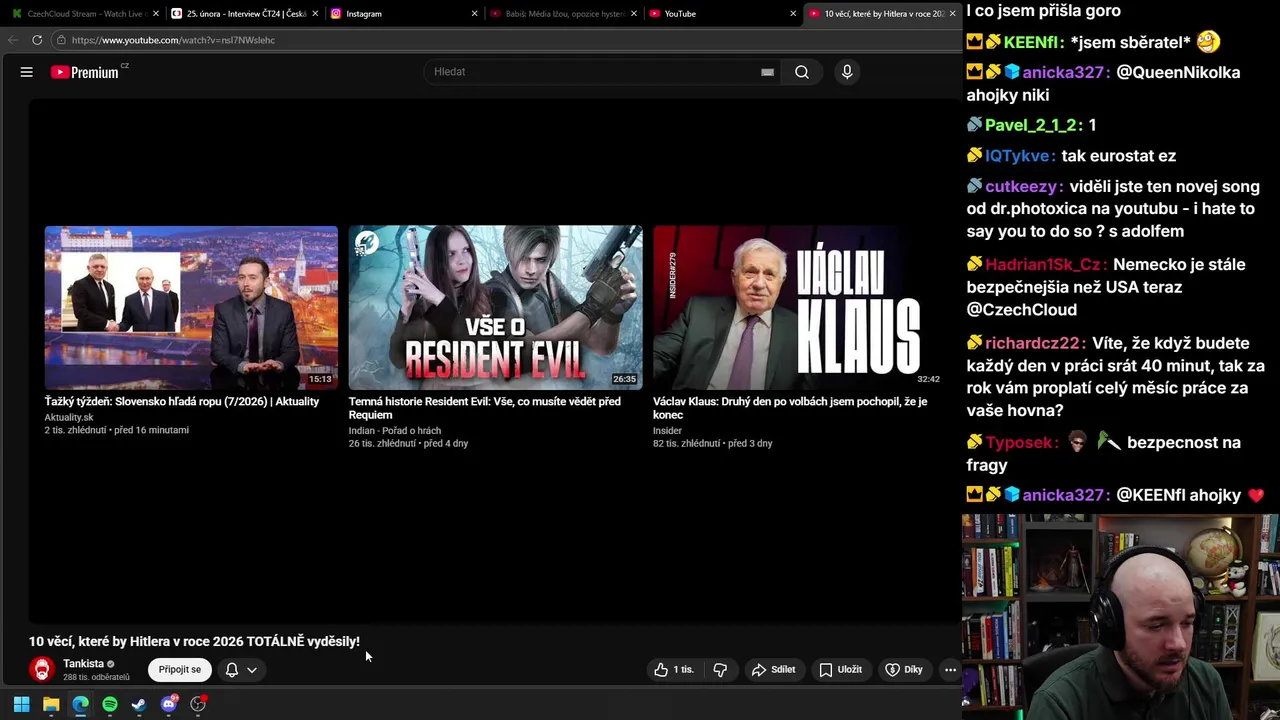The width and height of the screenshot is (1280, 720).
Task: Click the video title '10 věcí, které by Hitlera'
Action: point(194,642)
